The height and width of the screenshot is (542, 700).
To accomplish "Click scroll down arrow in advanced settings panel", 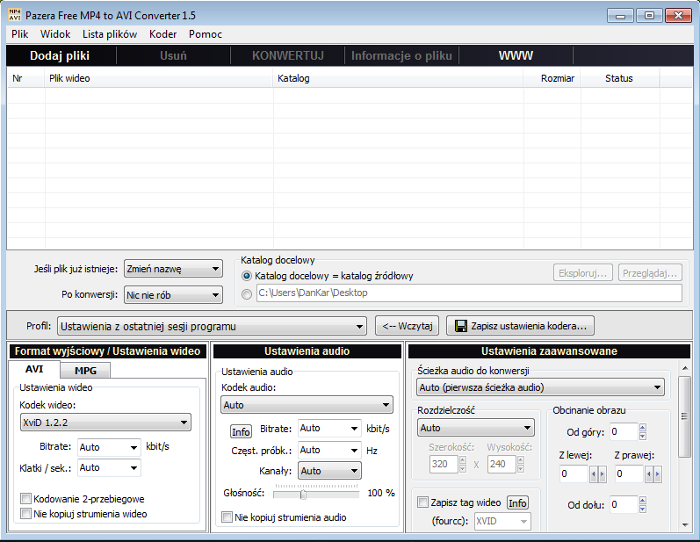I will (x=684, y=525).
